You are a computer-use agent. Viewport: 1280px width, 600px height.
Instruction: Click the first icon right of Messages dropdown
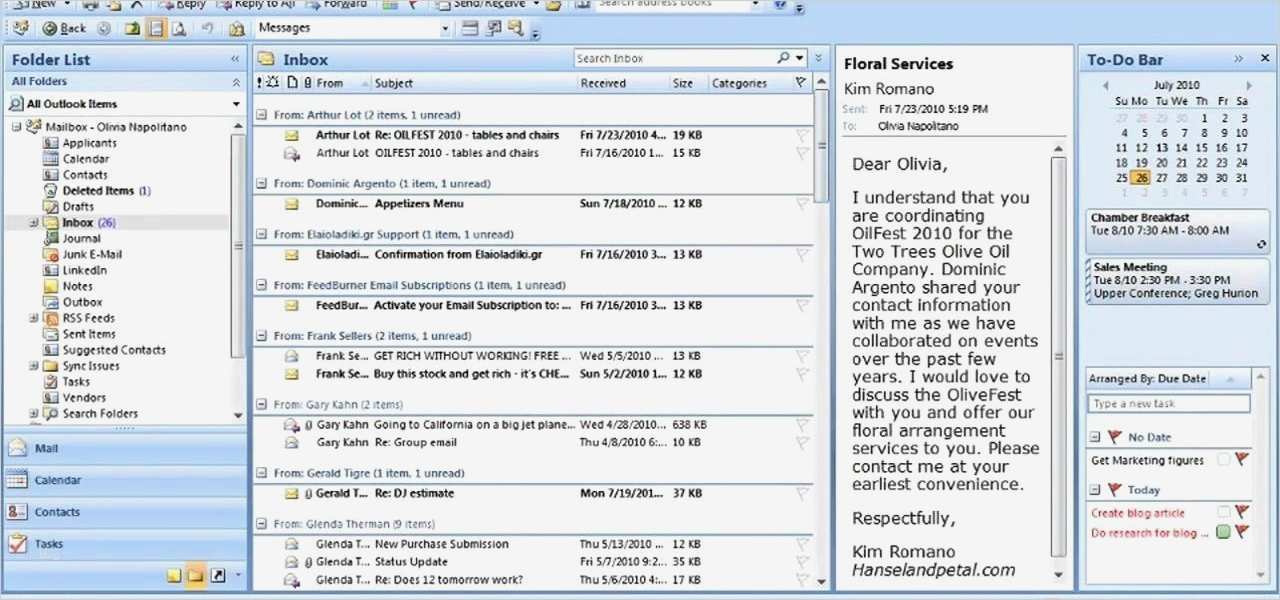pos(470,28)
